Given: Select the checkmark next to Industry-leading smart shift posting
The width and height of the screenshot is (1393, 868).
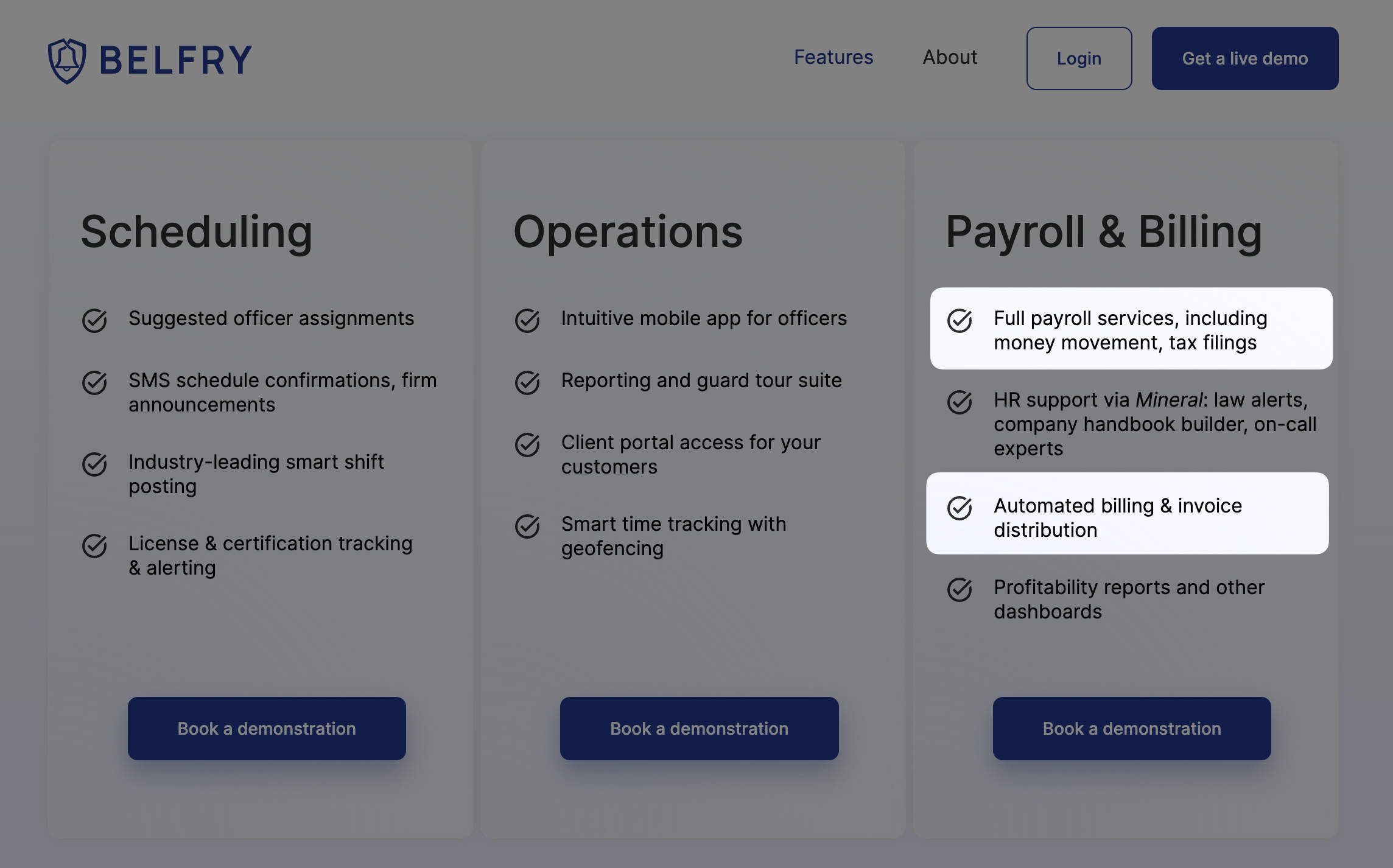Looking at the screenshot, I should [94, 464].
